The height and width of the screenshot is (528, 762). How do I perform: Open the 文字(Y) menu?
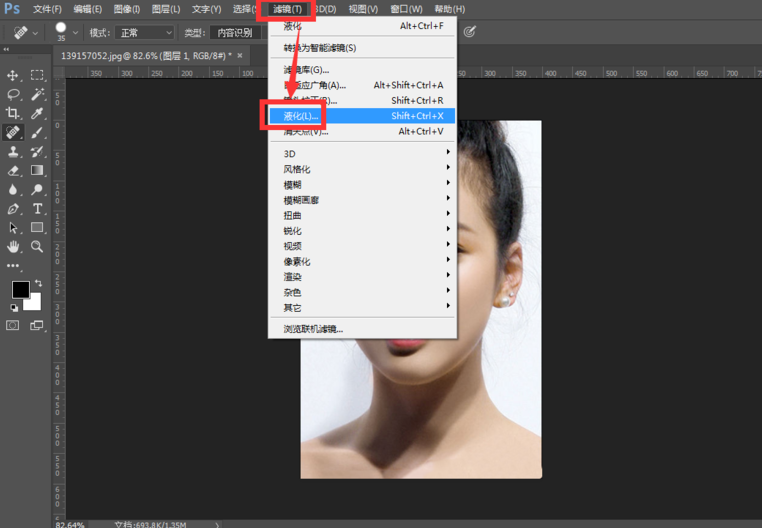click(206, 9)
